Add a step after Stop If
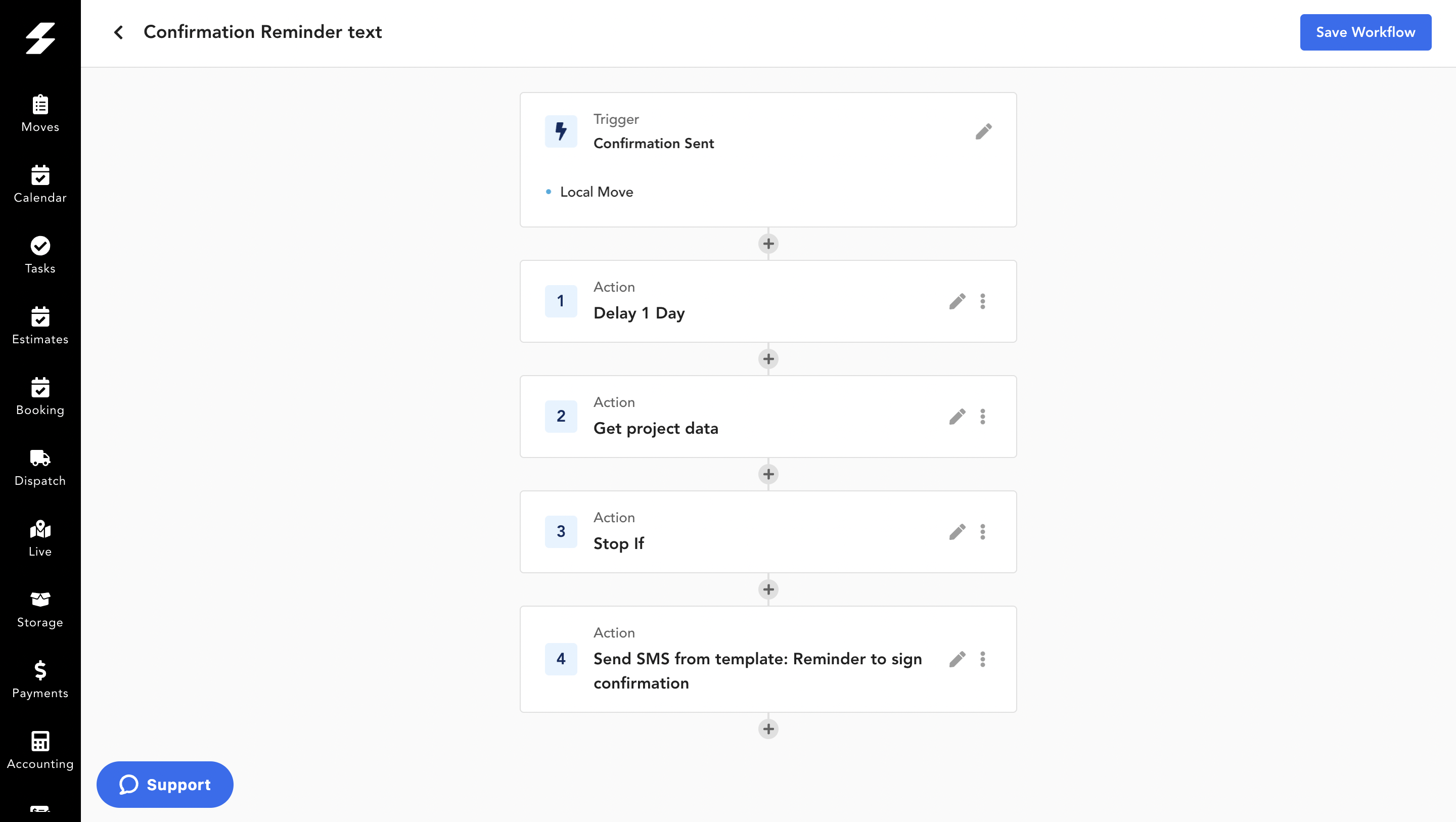 768,589
